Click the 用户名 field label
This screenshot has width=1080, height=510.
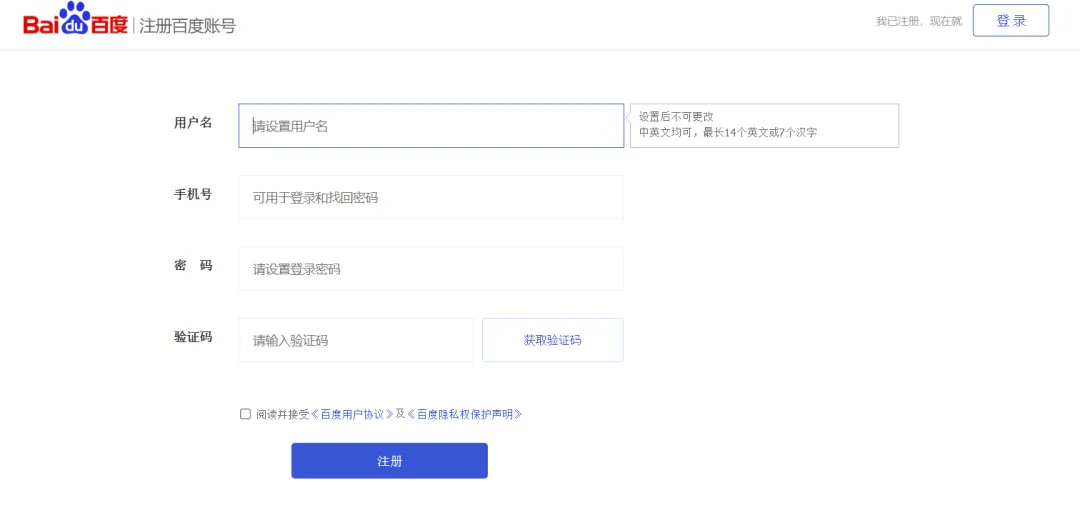[193, 123]
